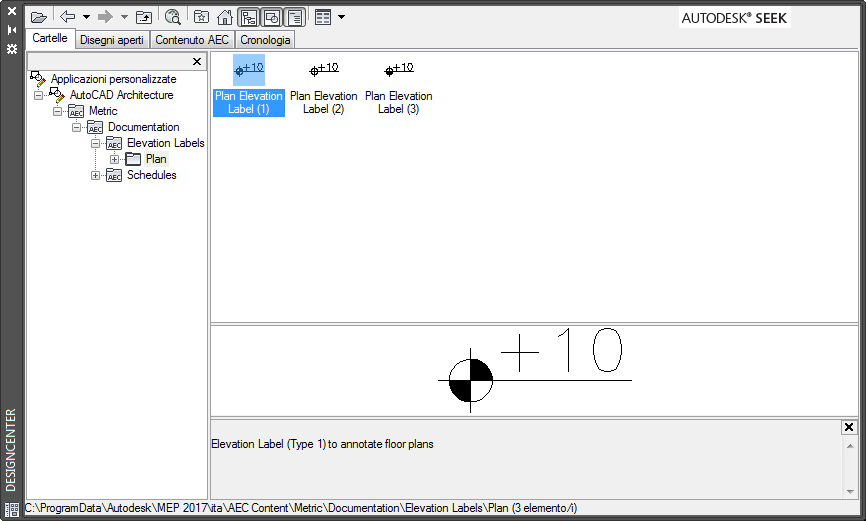Click the Elevation Label description text
The width and height of the screenshot is (866, 521).
(x=323, y=444)
